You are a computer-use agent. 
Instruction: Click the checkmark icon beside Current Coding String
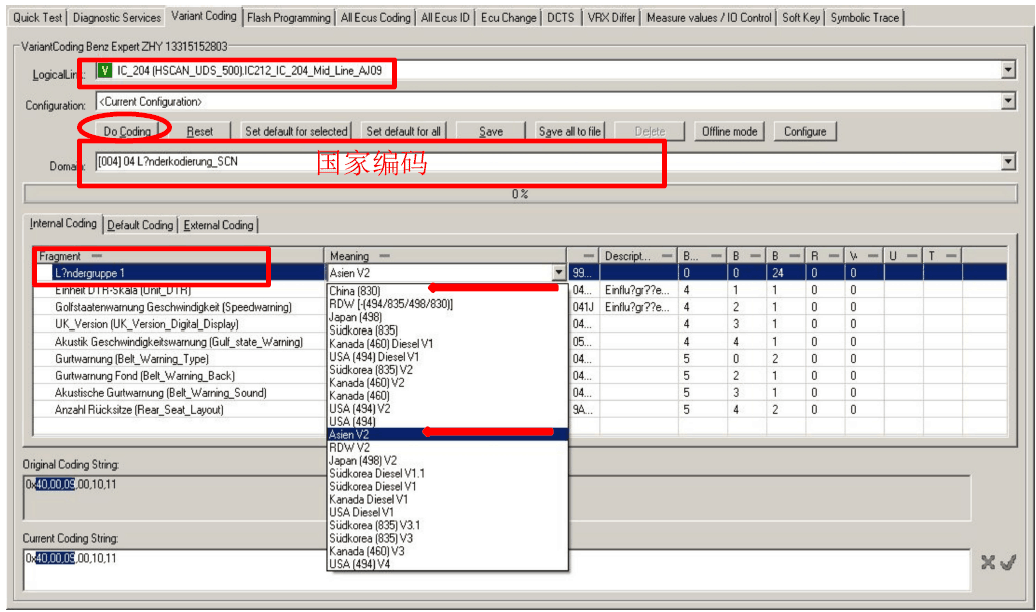[1008, 563]
